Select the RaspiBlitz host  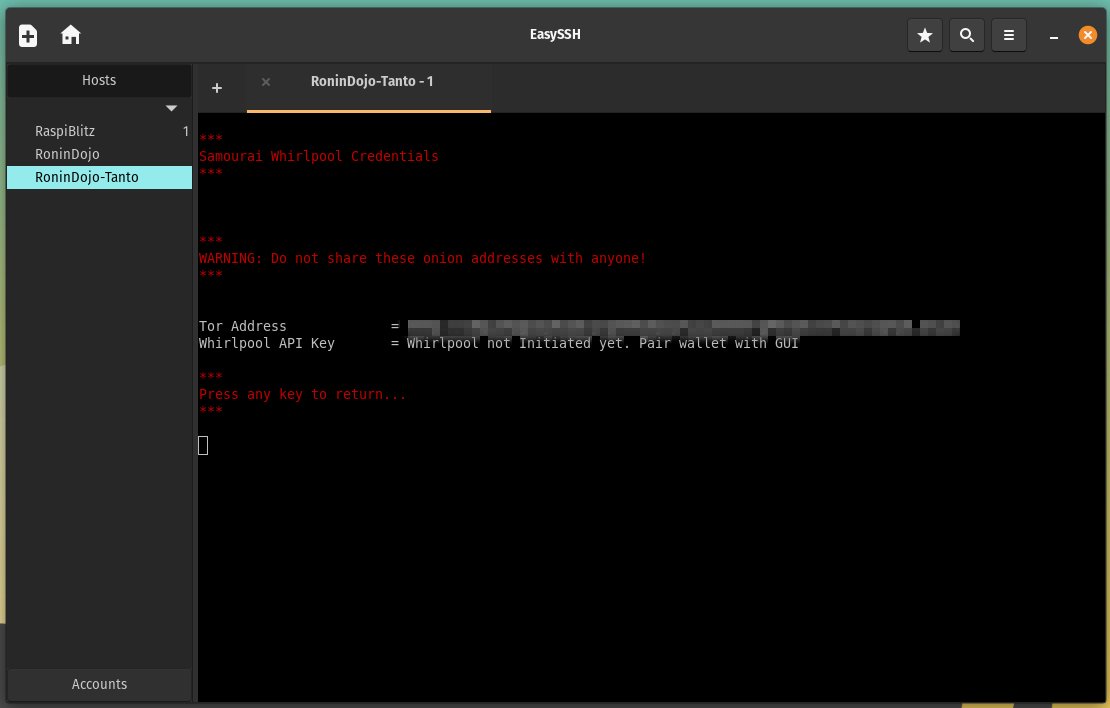tap(99, 131)
